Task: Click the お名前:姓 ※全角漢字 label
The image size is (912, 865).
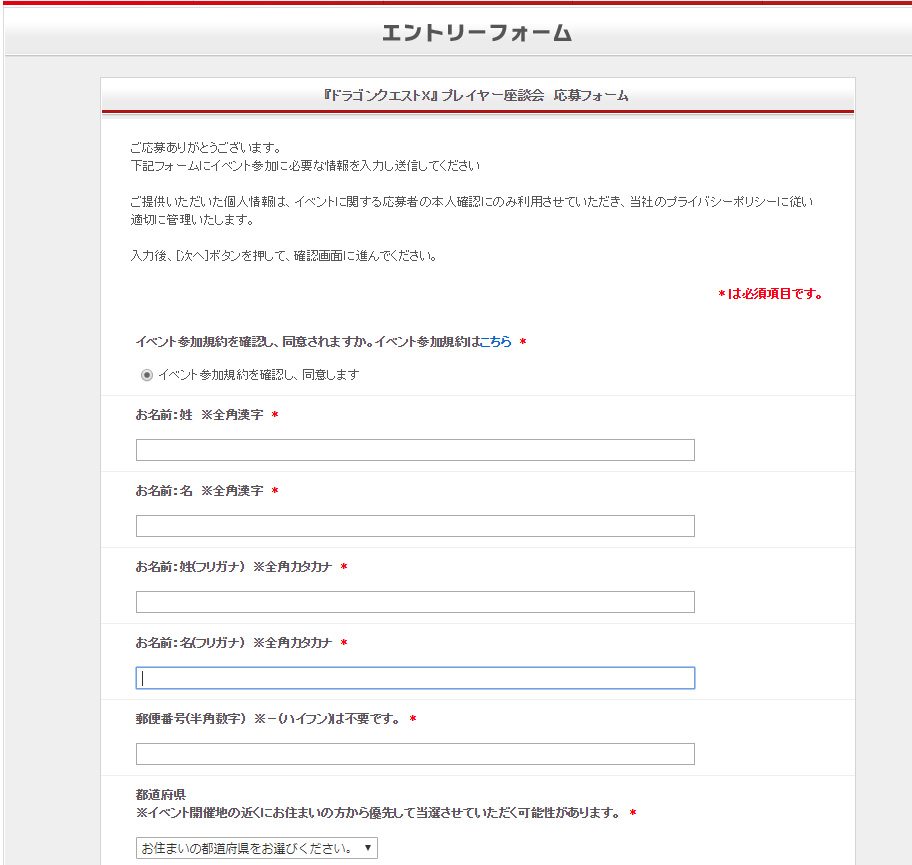Action: tap(200, 415)
